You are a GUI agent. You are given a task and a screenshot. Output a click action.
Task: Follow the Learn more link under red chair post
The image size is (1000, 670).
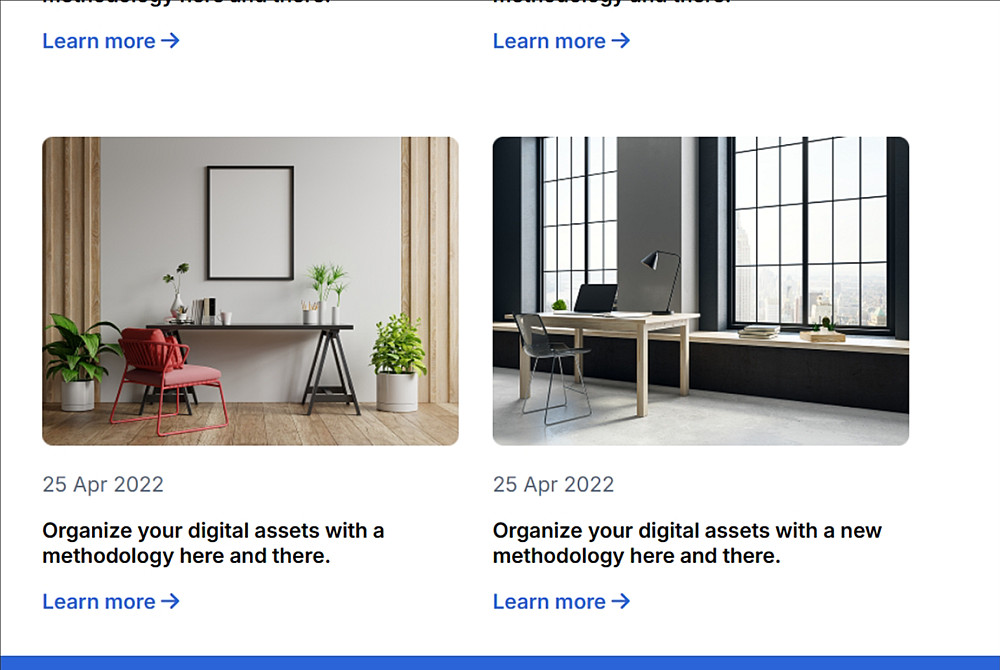click(x=111, y=601)
